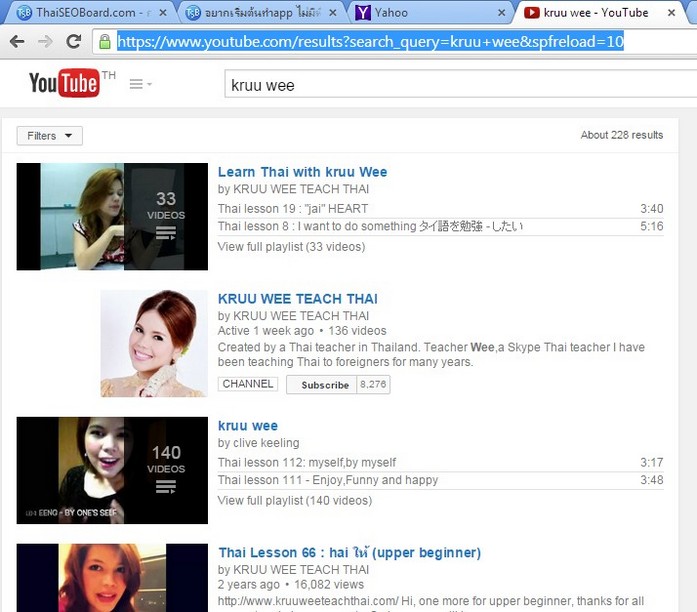Click the 5:16 duration of lesson 8

(652, 226)
